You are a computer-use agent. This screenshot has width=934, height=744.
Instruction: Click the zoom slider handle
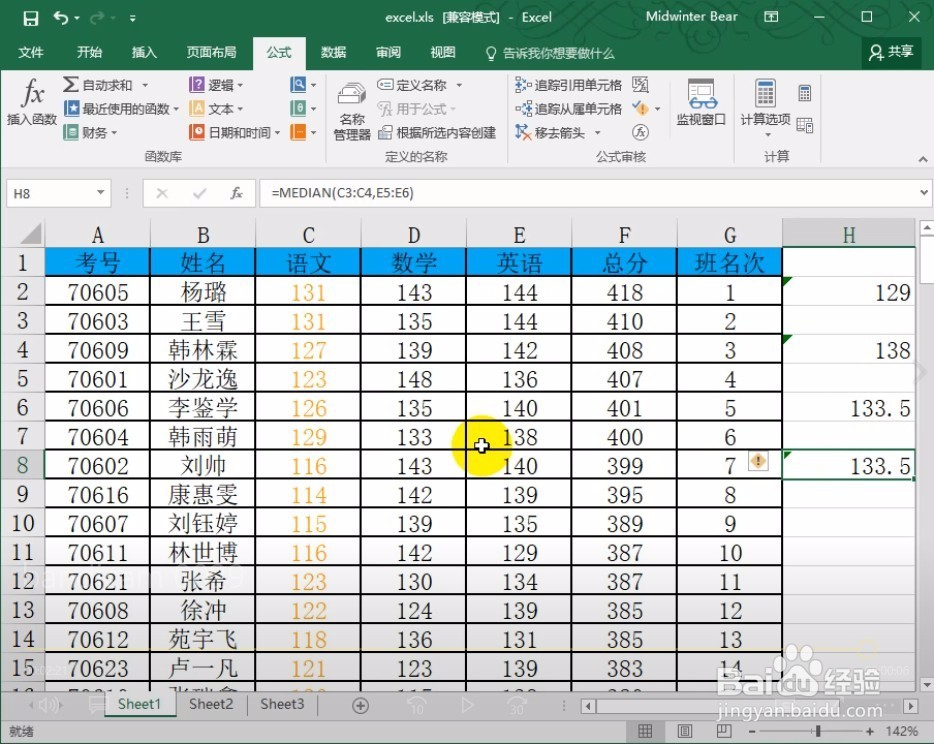[x=818, y=731]
